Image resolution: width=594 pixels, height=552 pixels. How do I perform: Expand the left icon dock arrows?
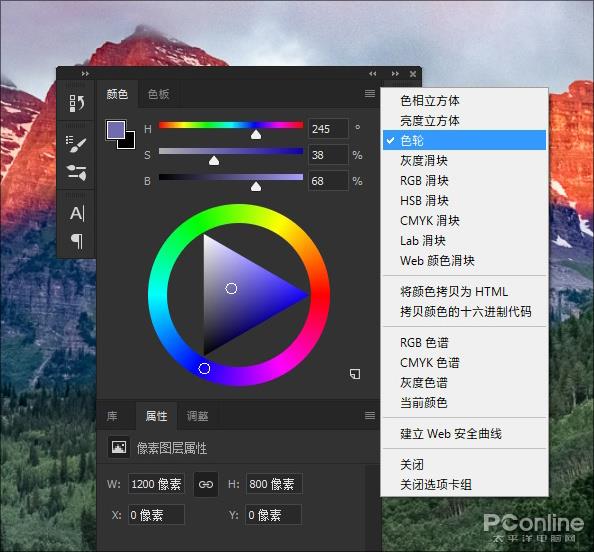tap(85, 73)
